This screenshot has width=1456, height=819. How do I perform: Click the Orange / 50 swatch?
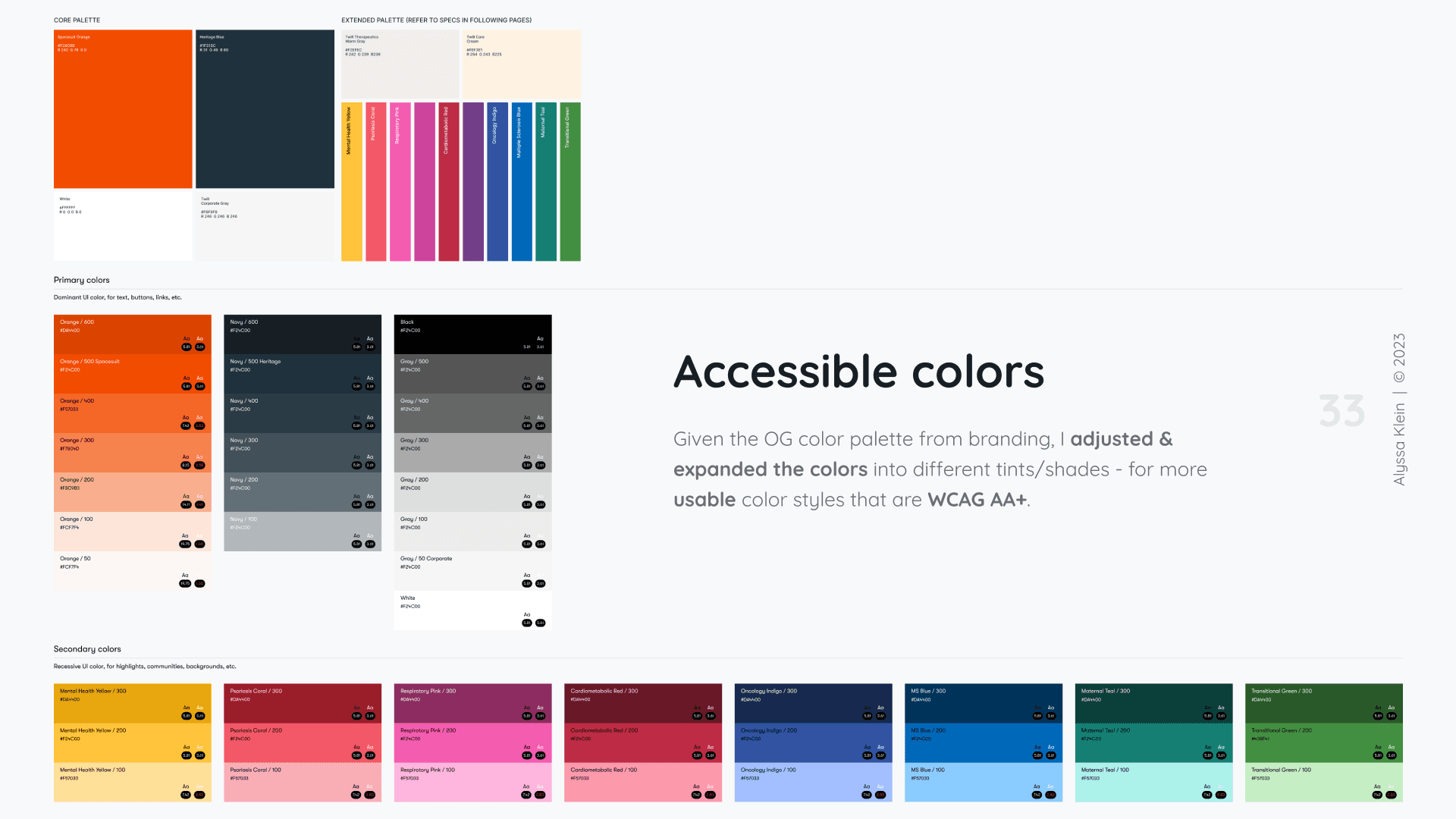click(132, 570)
